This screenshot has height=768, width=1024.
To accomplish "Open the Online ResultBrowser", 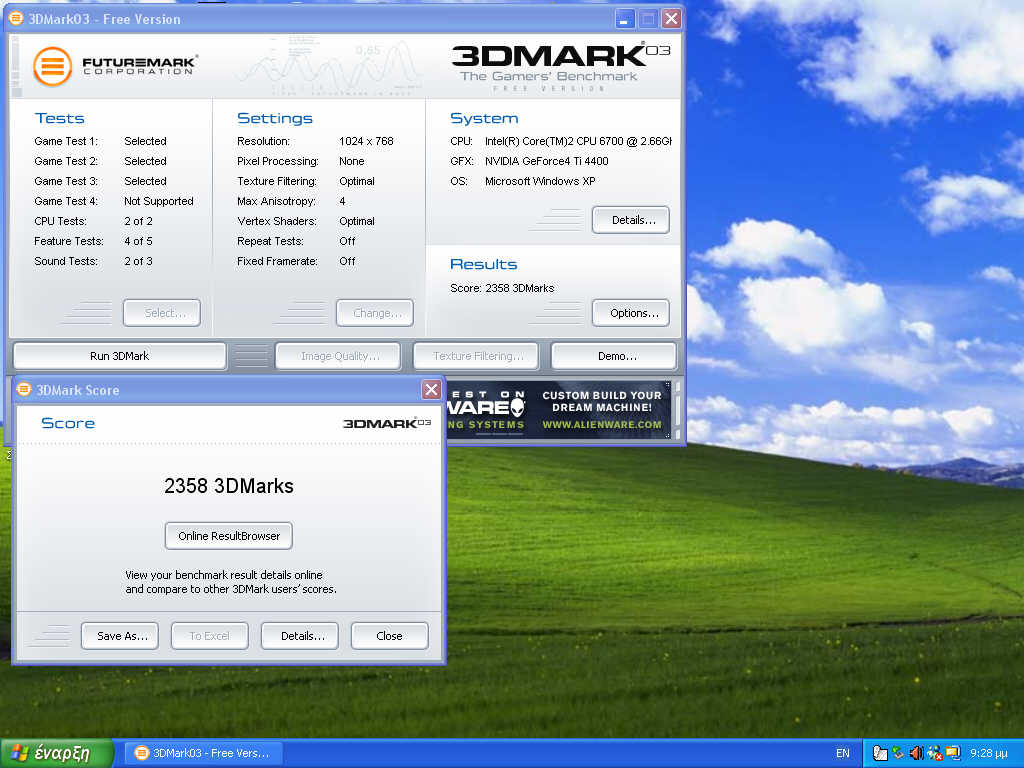I will [229, 536].
